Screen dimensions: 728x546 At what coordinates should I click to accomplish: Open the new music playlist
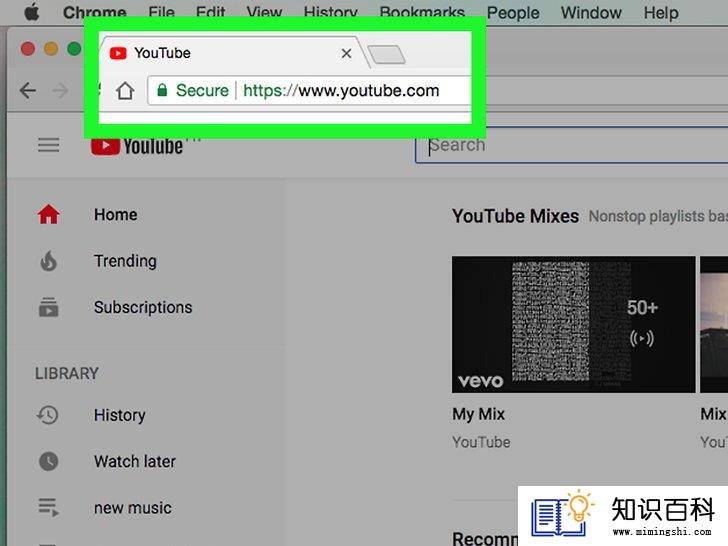click(133, 508)
